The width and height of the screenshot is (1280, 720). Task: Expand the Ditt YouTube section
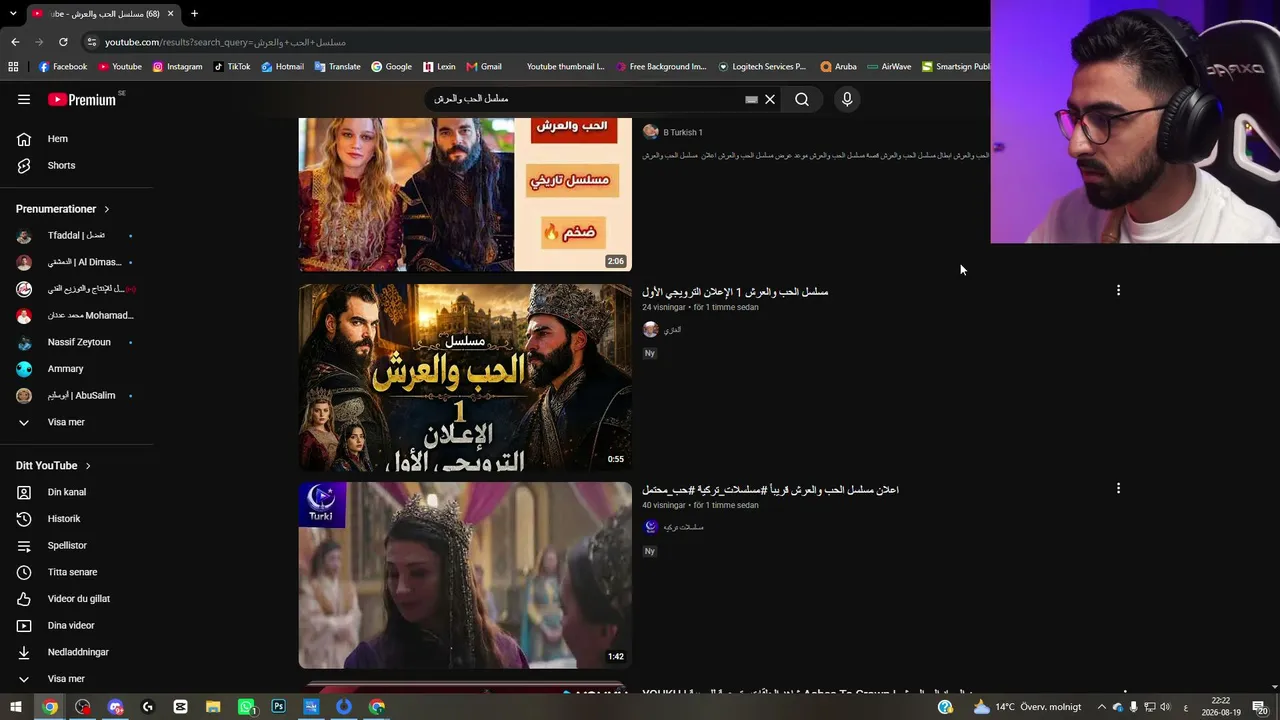(54, 466)
